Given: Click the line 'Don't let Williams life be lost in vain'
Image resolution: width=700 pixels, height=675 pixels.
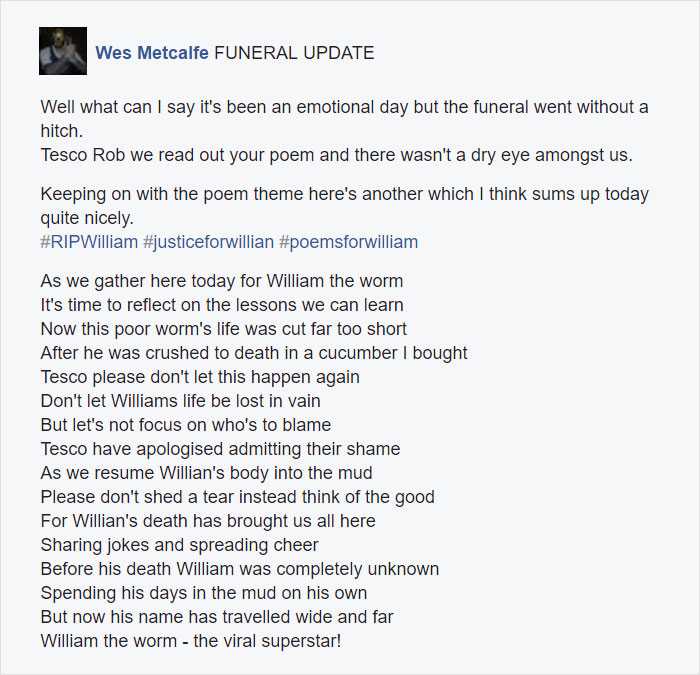Looking at the screenshot, I should point(180,401).
